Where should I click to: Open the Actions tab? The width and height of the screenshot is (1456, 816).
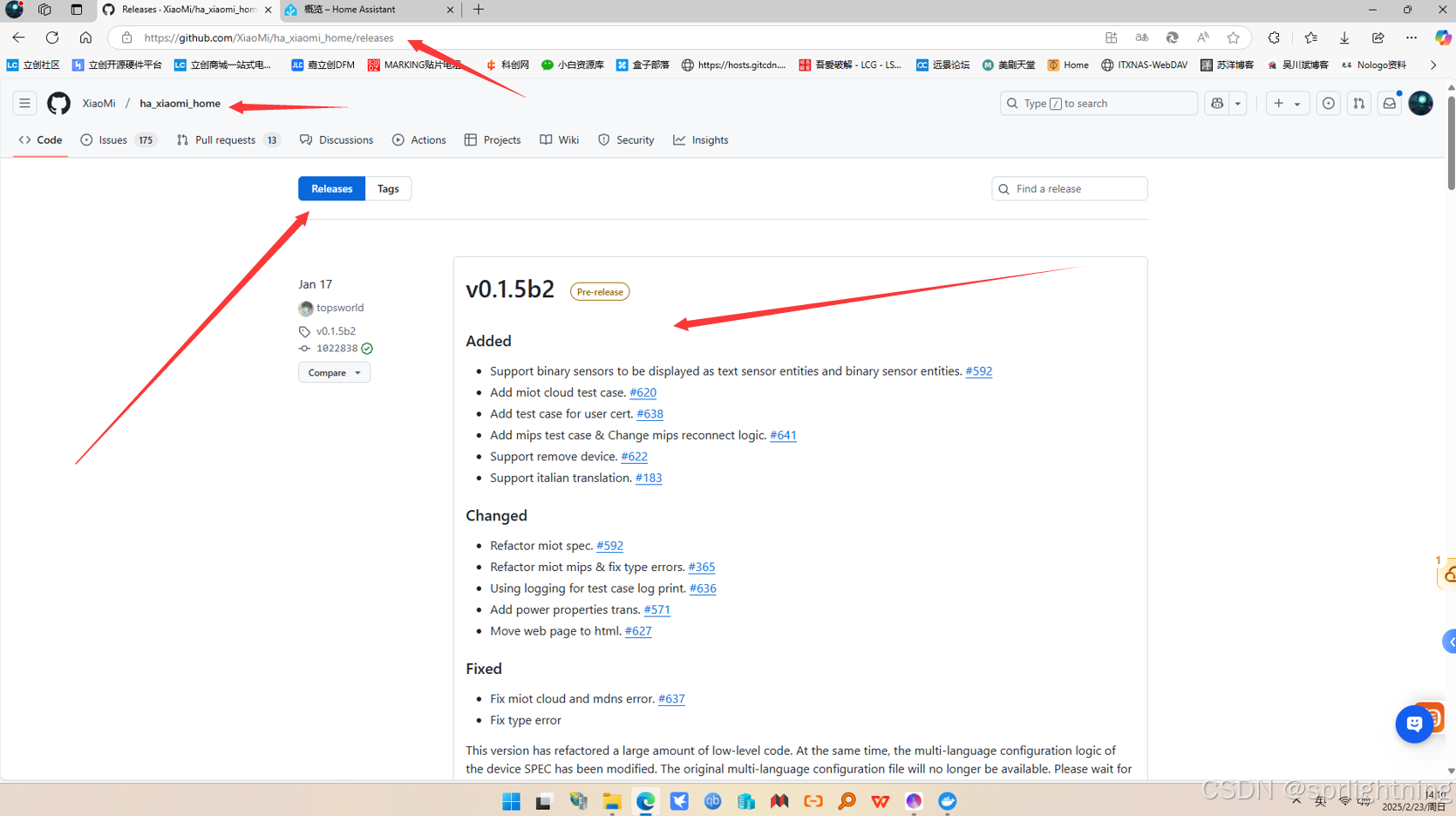pyautogui.click(x=419, y=139)
